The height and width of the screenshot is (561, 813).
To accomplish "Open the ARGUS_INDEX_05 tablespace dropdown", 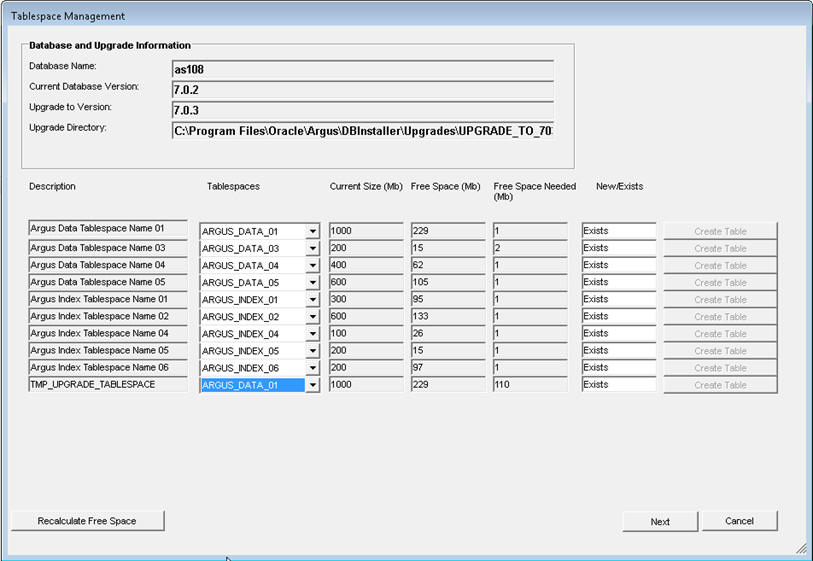I will (313, 351).
